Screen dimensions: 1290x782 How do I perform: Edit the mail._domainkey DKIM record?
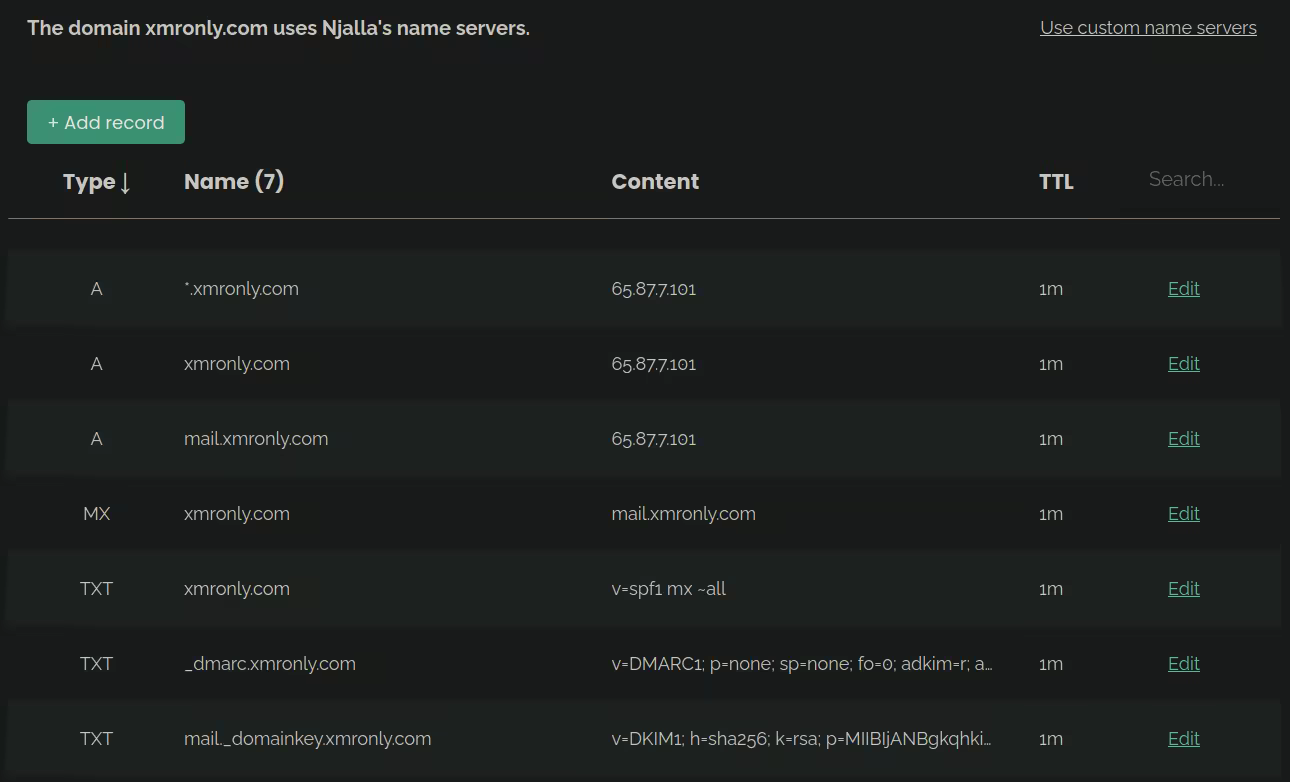[x=1183, y=739]
